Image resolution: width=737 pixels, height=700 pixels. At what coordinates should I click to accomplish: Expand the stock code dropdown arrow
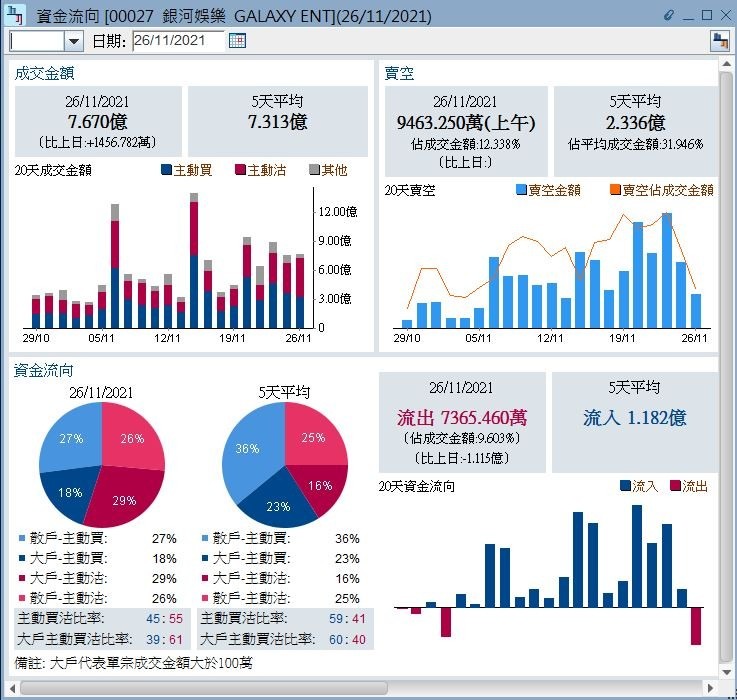click(74, 41)
